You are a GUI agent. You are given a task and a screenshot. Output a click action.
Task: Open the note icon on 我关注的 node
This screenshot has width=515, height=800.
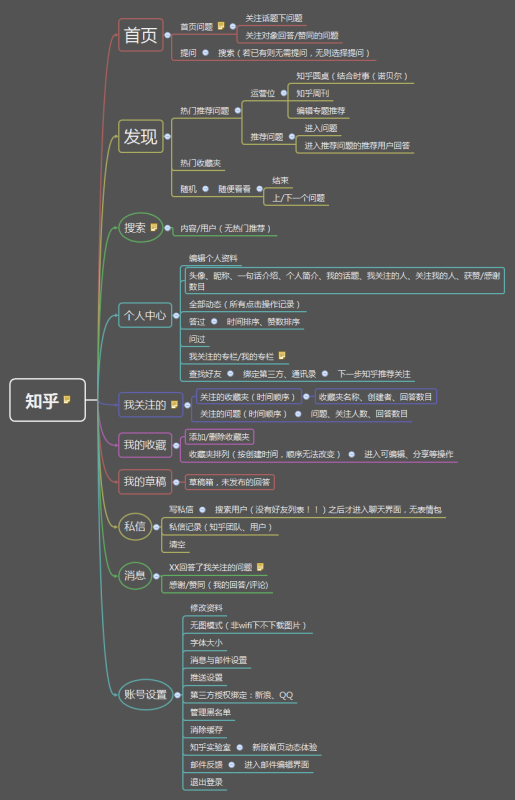point(174,405)
